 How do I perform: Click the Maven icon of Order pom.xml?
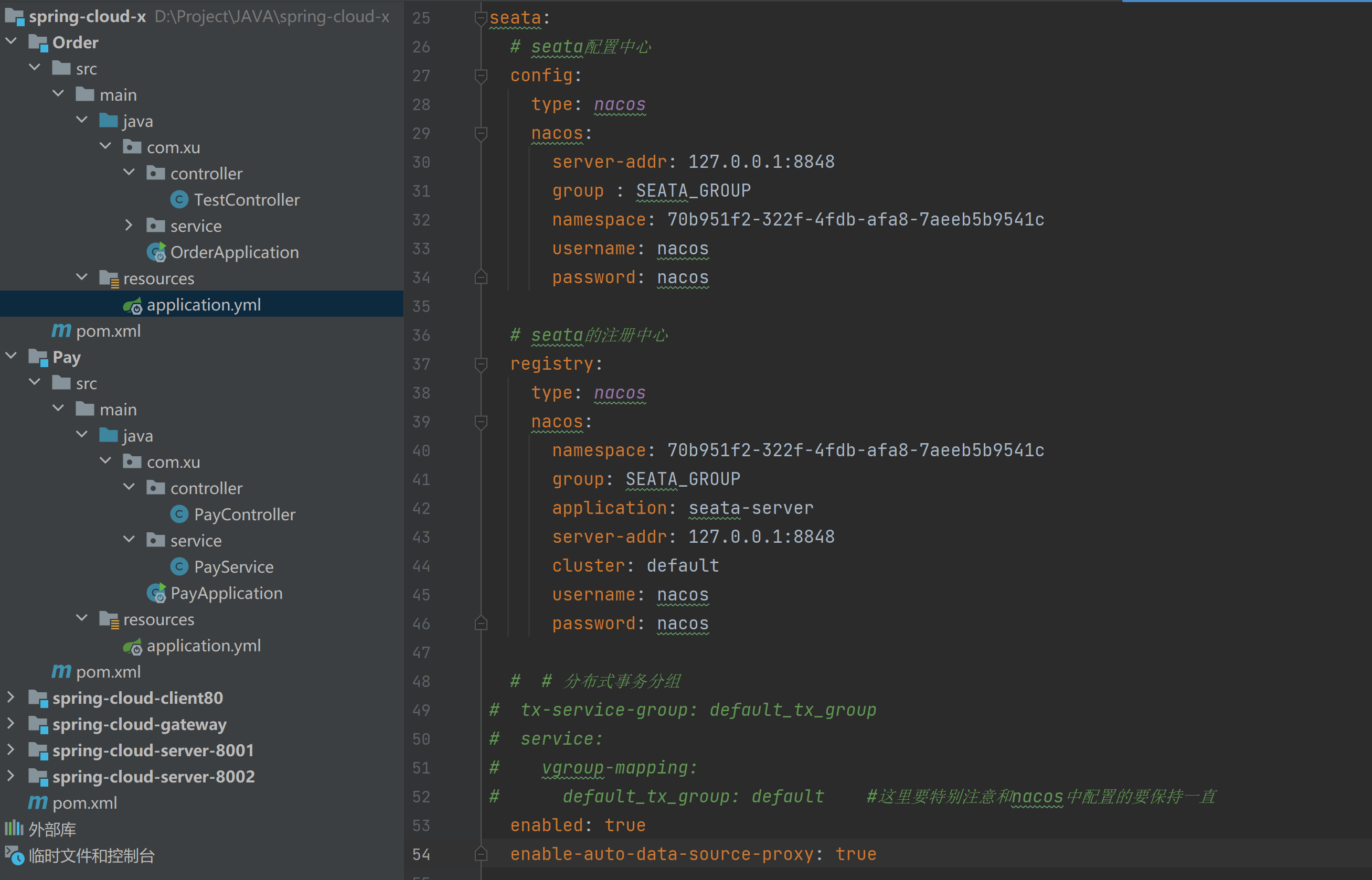61,331
